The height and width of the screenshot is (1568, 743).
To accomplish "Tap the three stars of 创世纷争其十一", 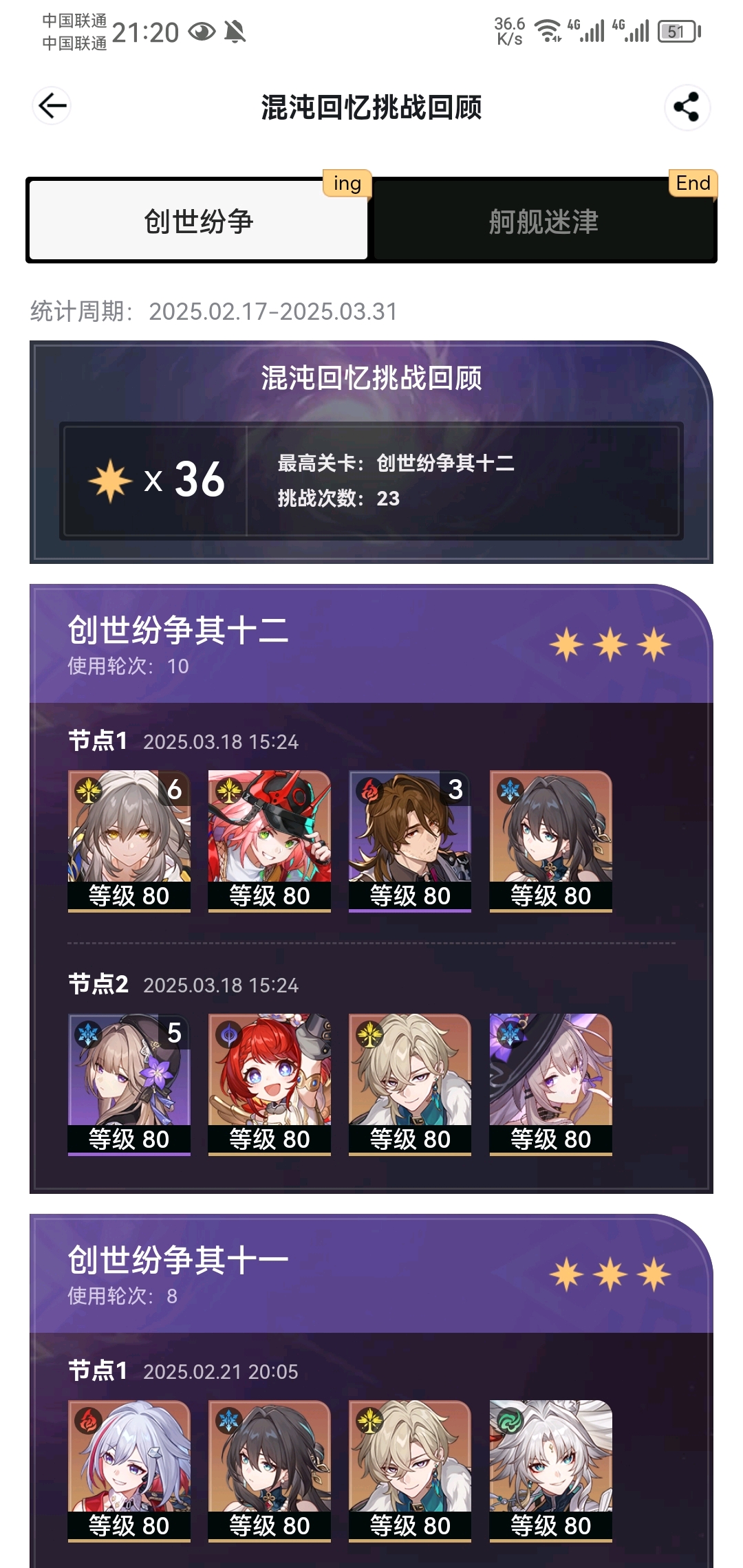I will coord(610,1275).
